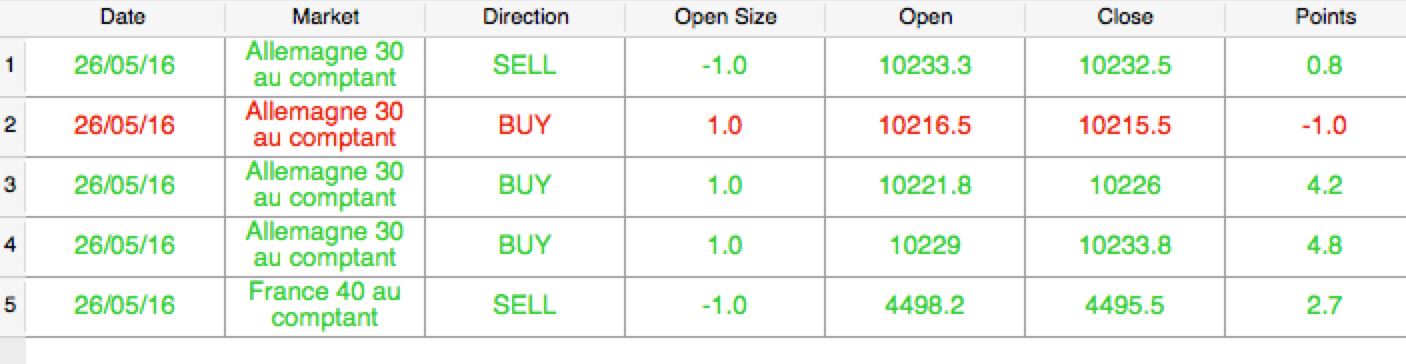
Task: Sort trades by Direction column header
Action: point(525,17)
